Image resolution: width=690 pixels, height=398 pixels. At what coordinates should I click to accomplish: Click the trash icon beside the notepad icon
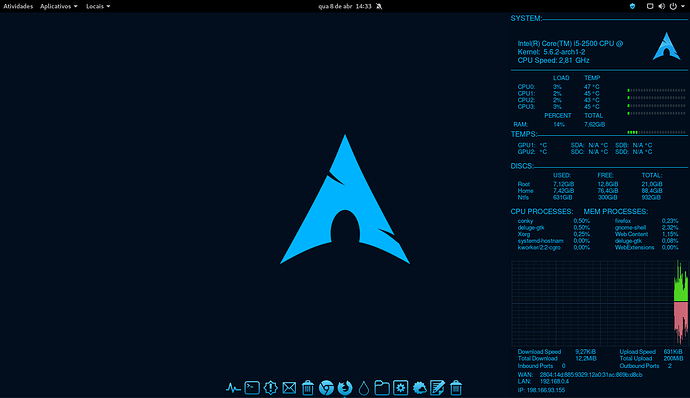[x=456, y=388]
